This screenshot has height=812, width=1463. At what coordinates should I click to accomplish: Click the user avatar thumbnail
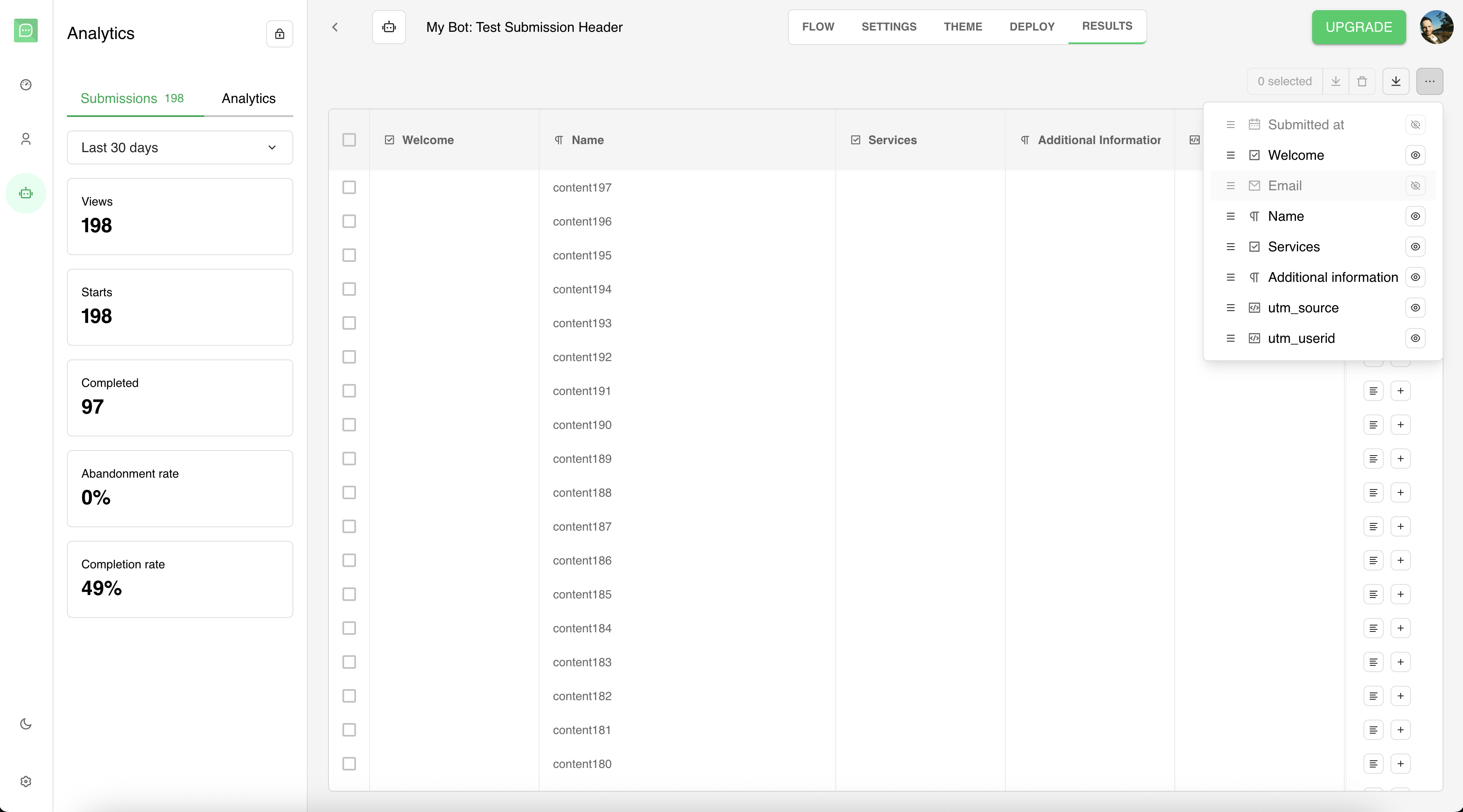click(1436, 27)
